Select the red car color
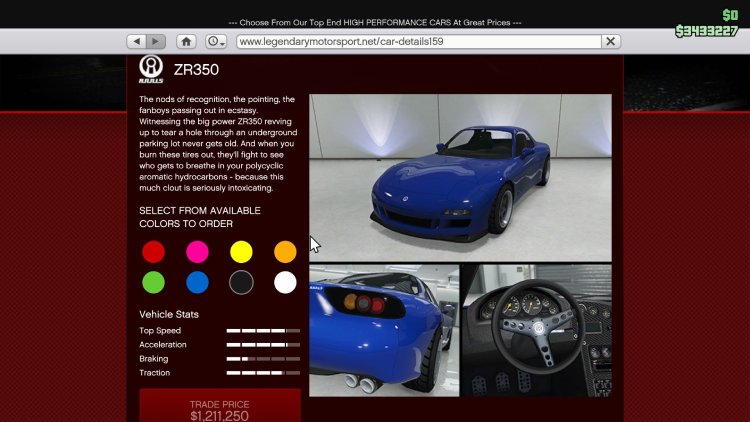The image size is (750, 422). click(x=154, y=252)
